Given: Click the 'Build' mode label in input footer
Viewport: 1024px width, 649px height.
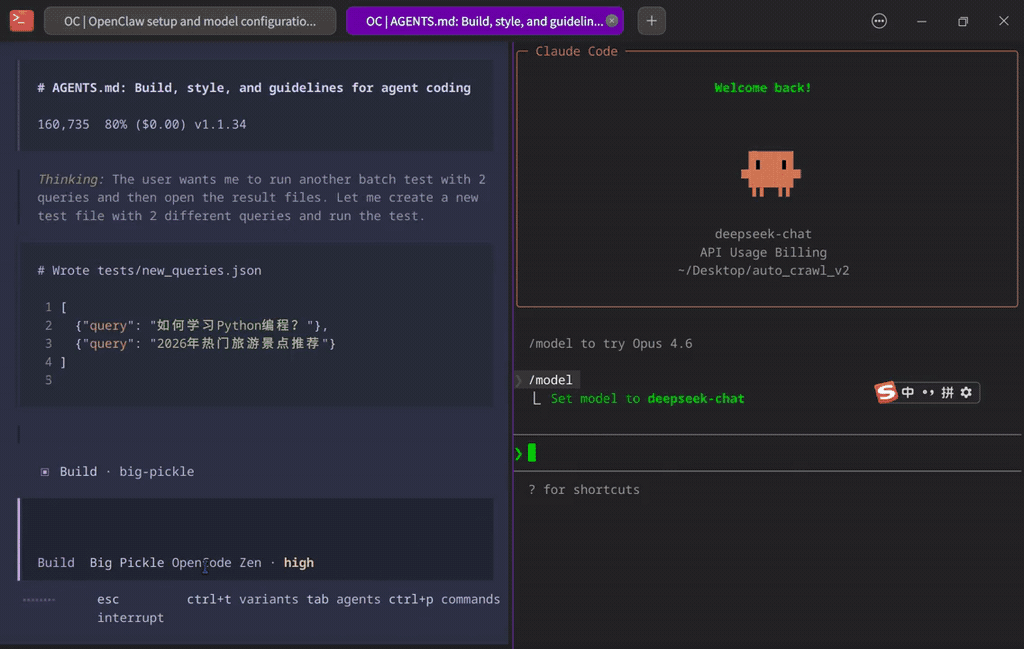Looking at the screenshot, I should click(56, 563).
